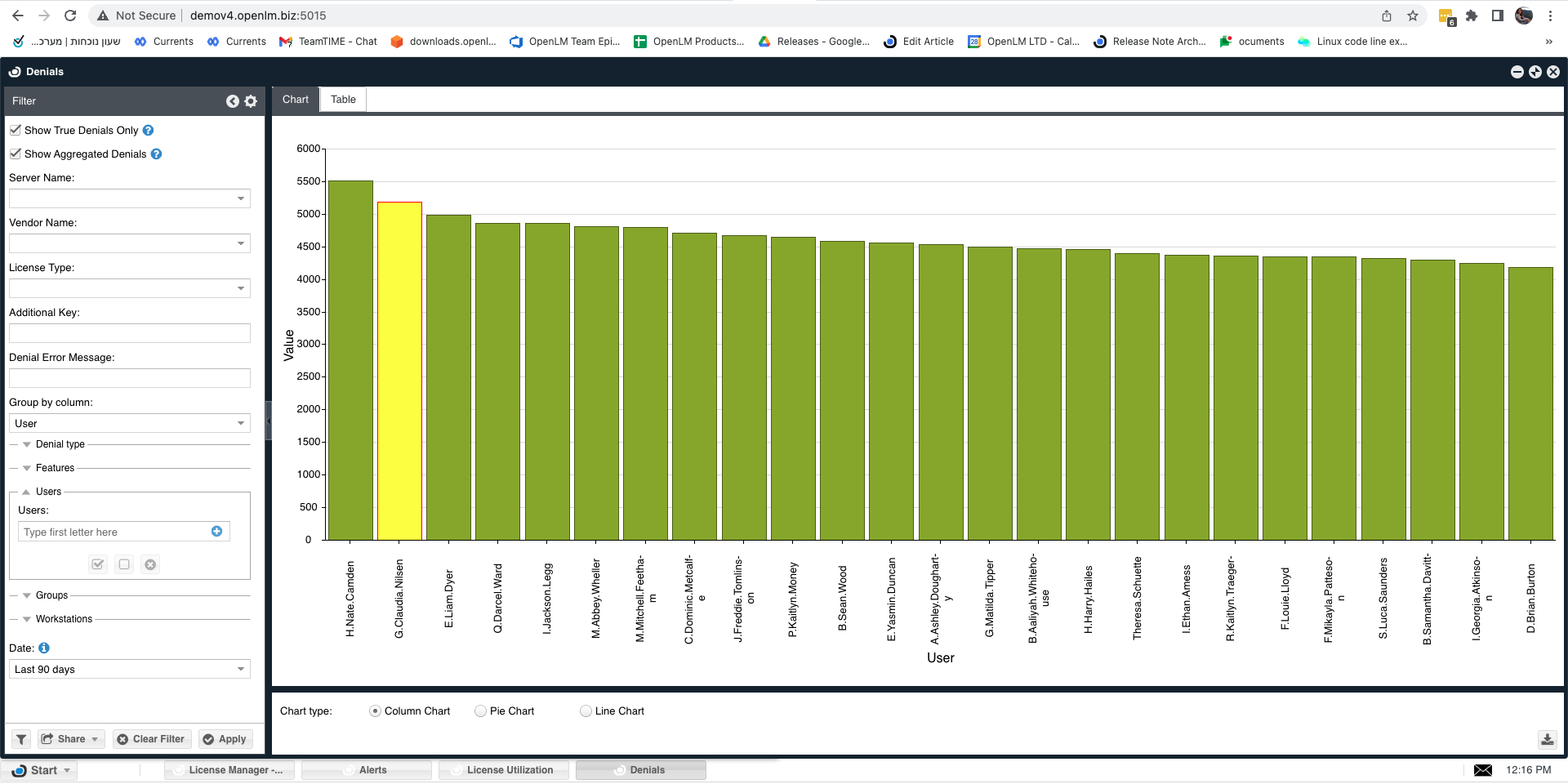Screen dimensions: 1568x784
Task: Click the Date info icon
Action: (x=44, y=648)
